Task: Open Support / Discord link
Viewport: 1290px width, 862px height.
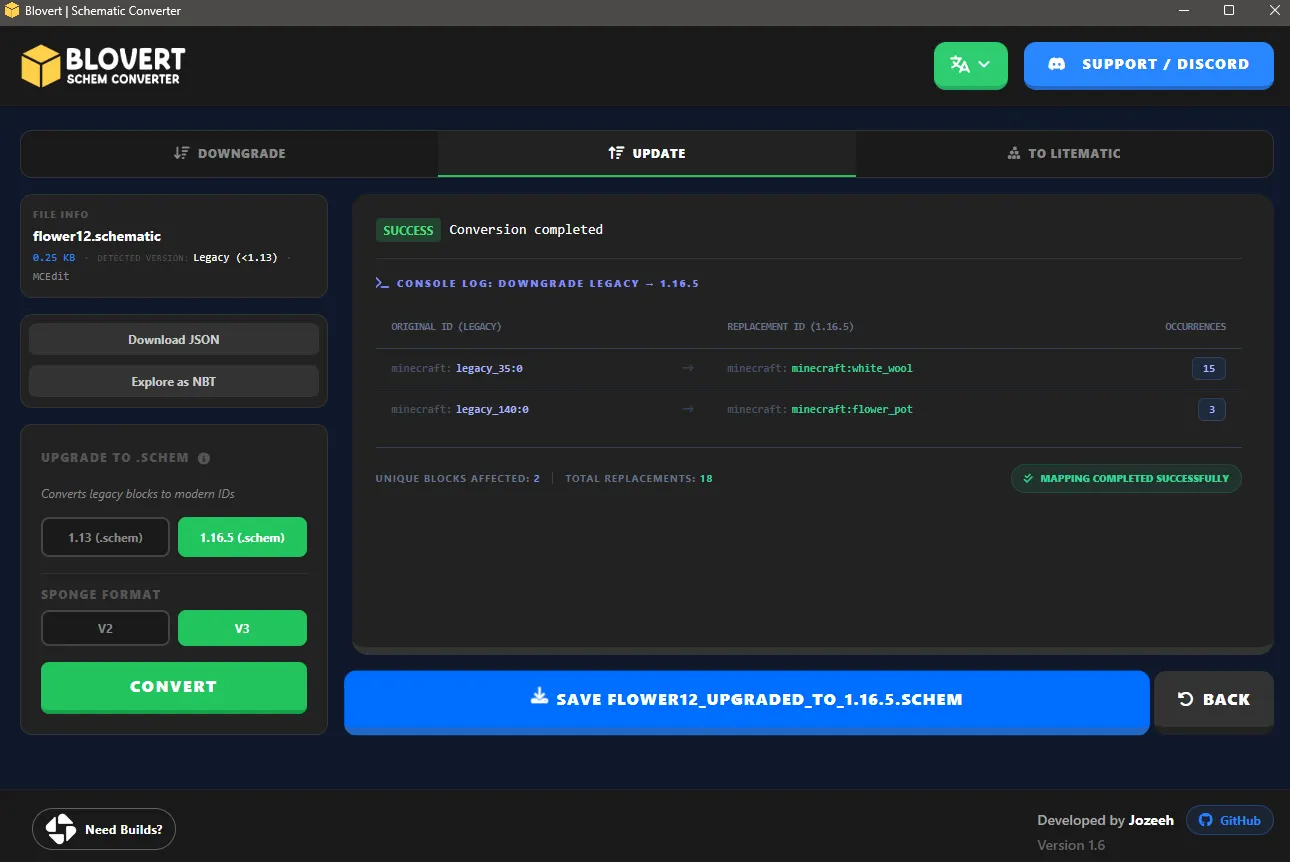Action: [x=1148, y=65]
